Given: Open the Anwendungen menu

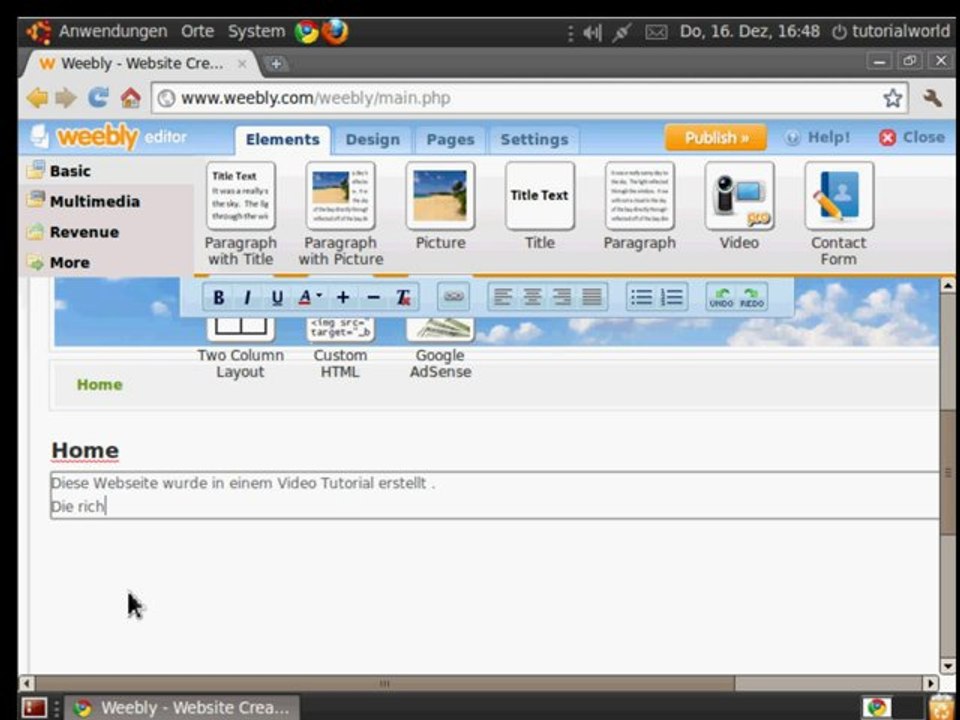Looking at the screenshot, I should click(x=113, y=31).
